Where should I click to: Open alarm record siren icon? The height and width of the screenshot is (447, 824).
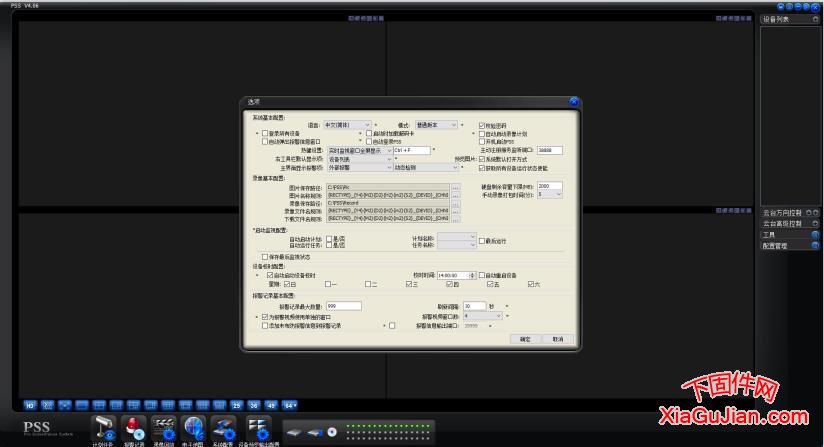click(x=133, y=429)
